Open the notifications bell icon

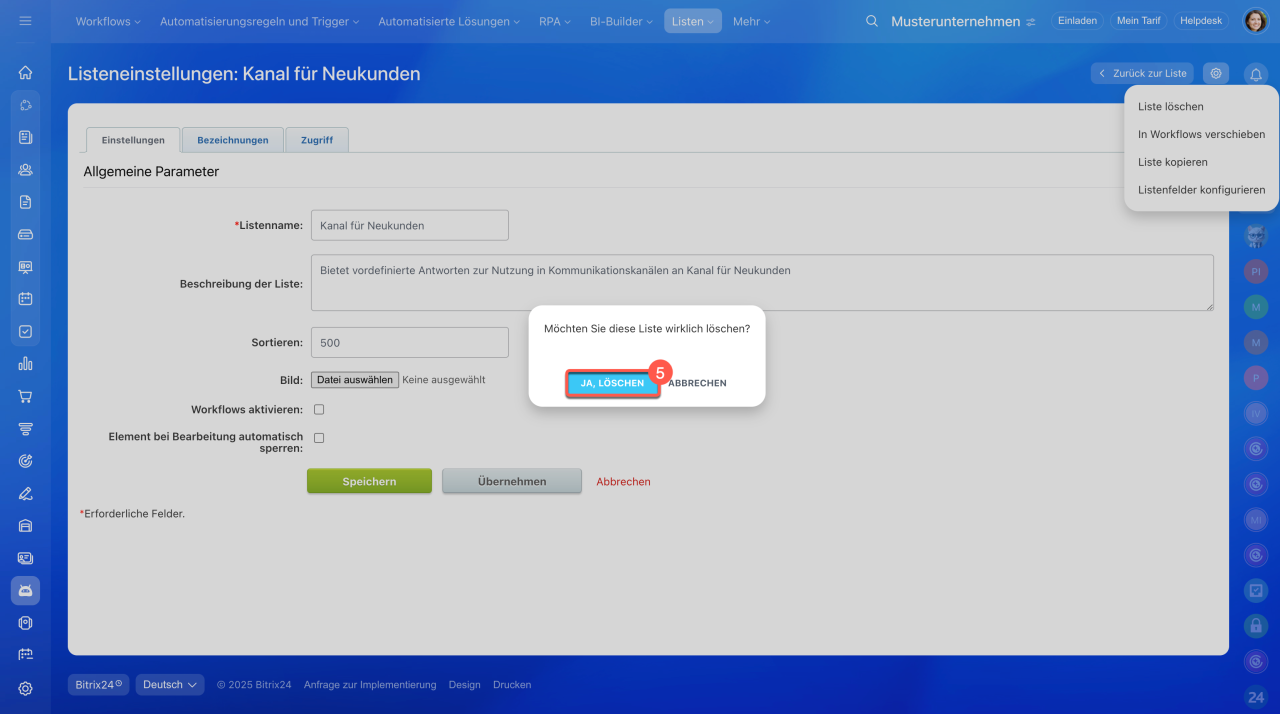click(x=1256, y=74)
